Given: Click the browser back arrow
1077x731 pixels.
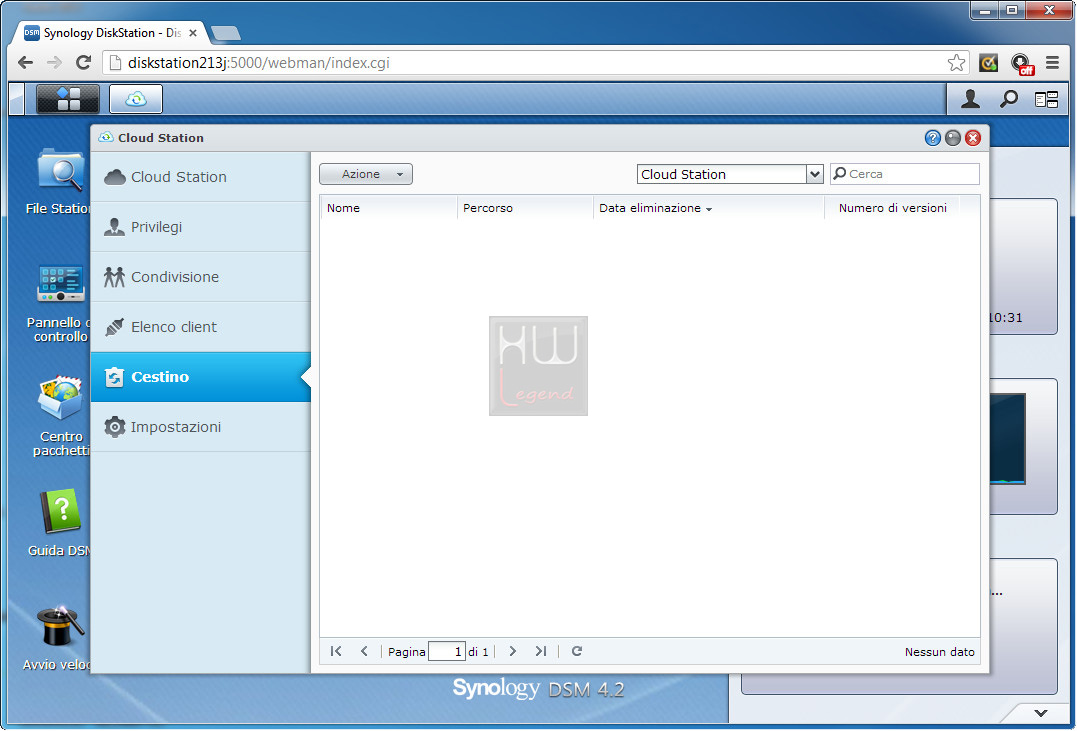Looking at the screenshot, I should point(25,63).
